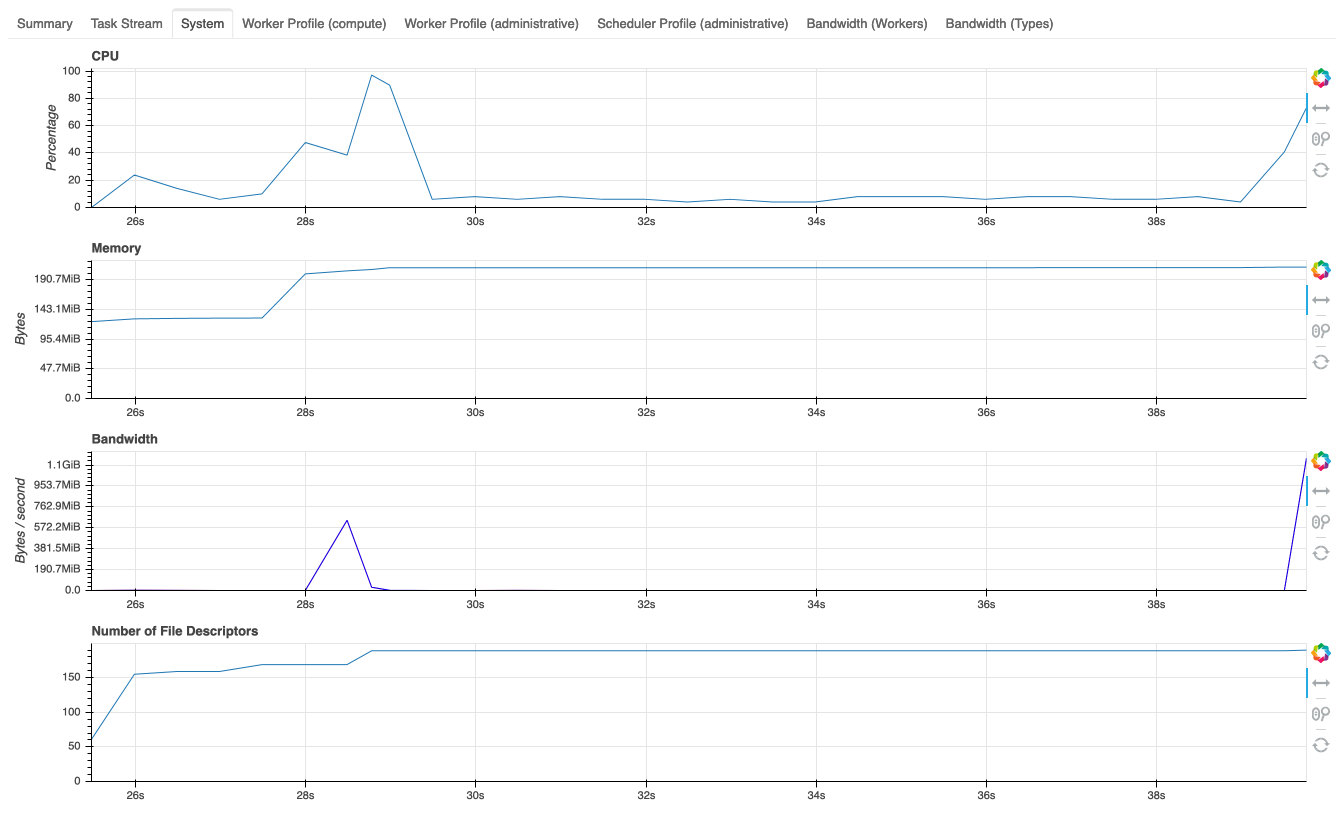This screenshot has width=1336, height=813.
Task: Click the Bytes / second axis label
Action: (20, 521)
